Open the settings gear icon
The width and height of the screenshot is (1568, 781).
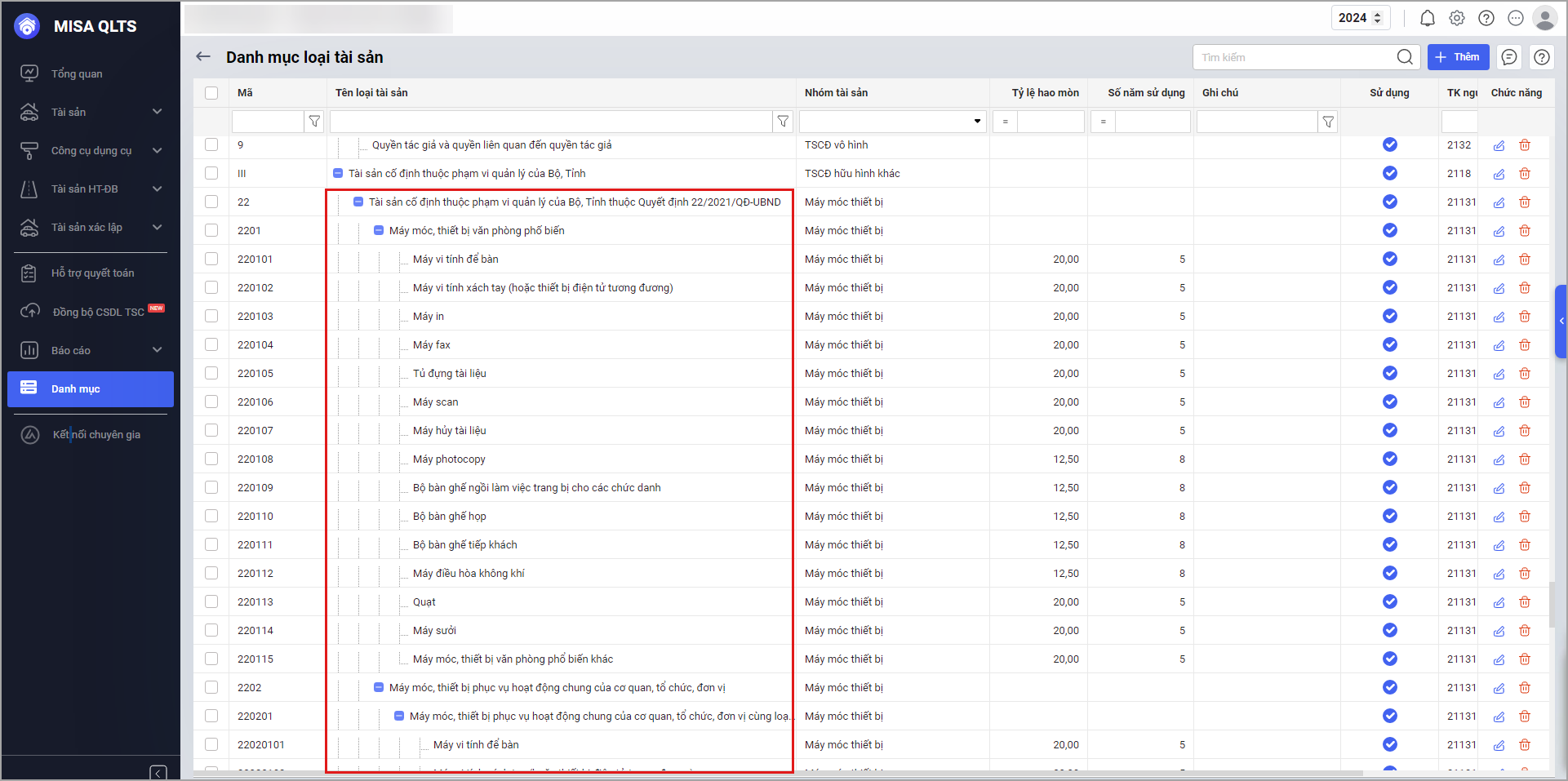[1457, 18]
